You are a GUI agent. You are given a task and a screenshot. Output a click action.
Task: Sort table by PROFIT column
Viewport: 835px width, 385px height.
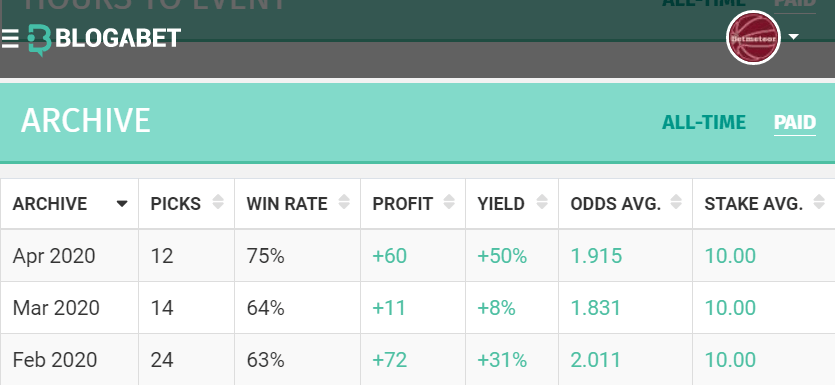click(413, 203)
